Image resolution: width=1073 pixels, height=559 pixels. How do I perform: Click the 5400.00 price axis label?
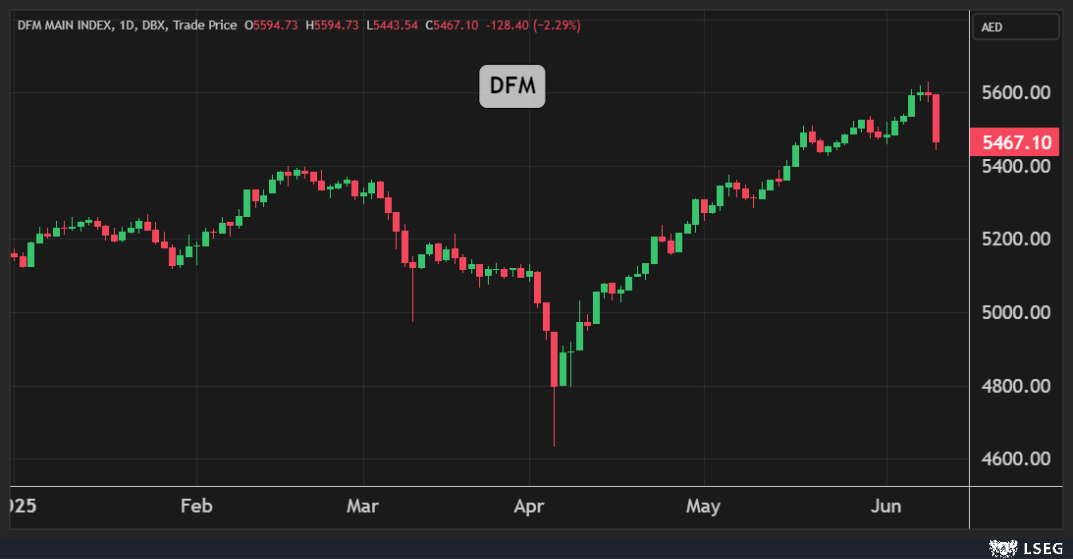coord(1016,166)
